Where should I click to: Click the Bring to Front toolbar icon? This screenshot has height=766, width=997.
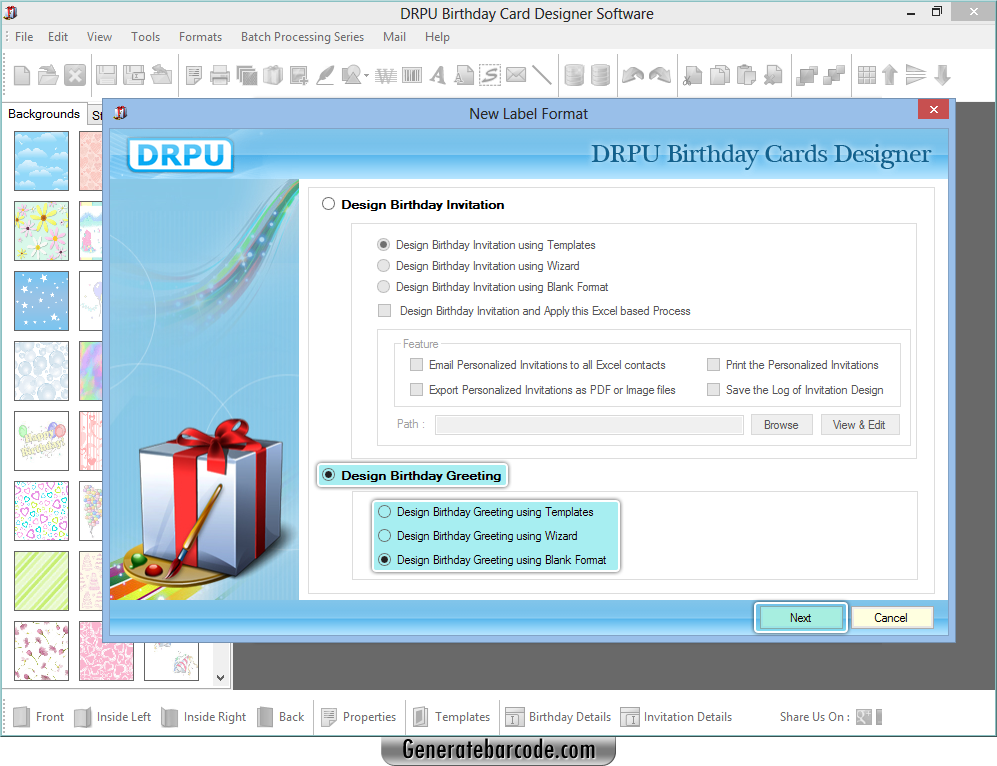(x=806, y=76)
